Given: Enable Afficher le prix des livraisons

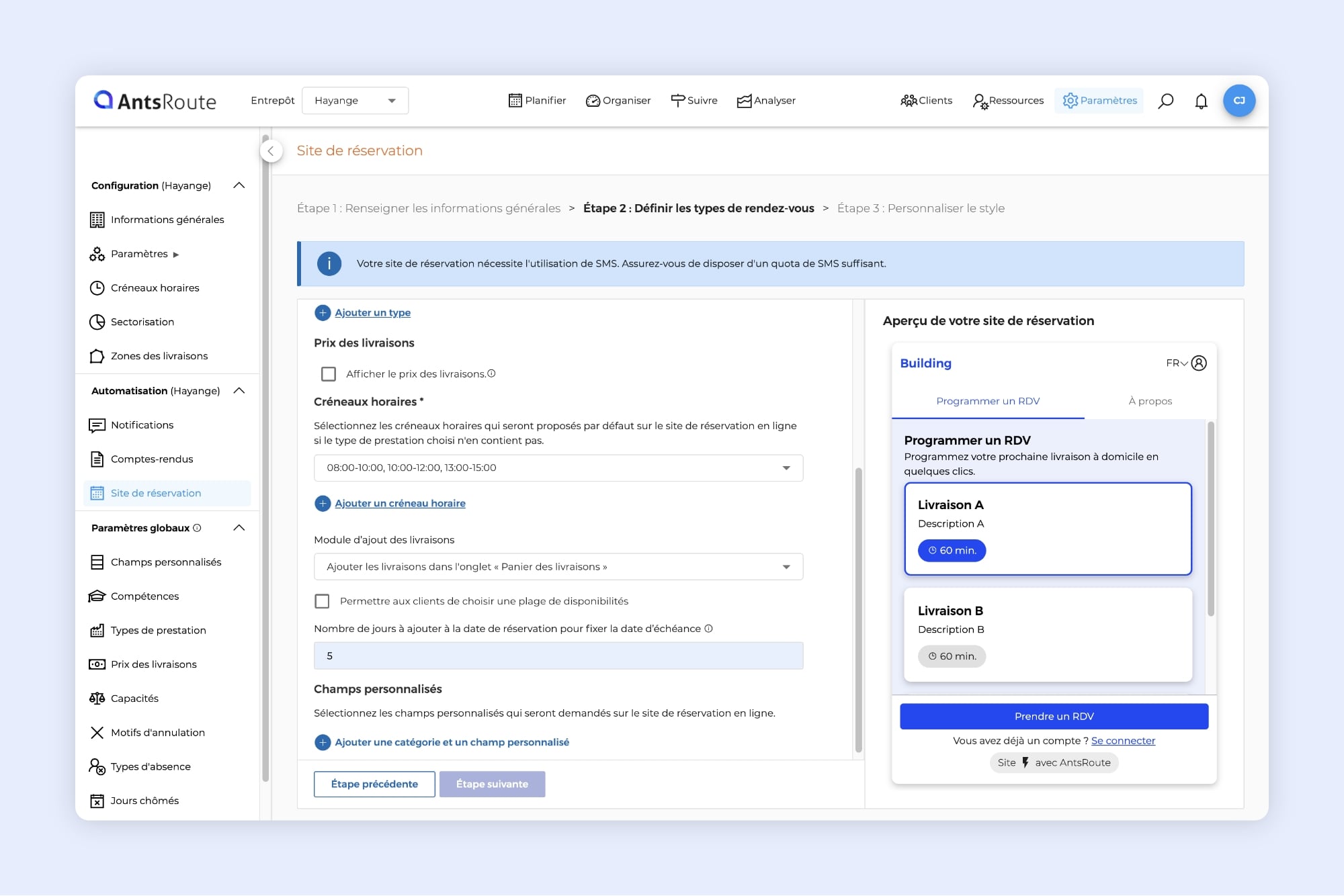Looking at the screenshot, I should click(x=329, y=374).
